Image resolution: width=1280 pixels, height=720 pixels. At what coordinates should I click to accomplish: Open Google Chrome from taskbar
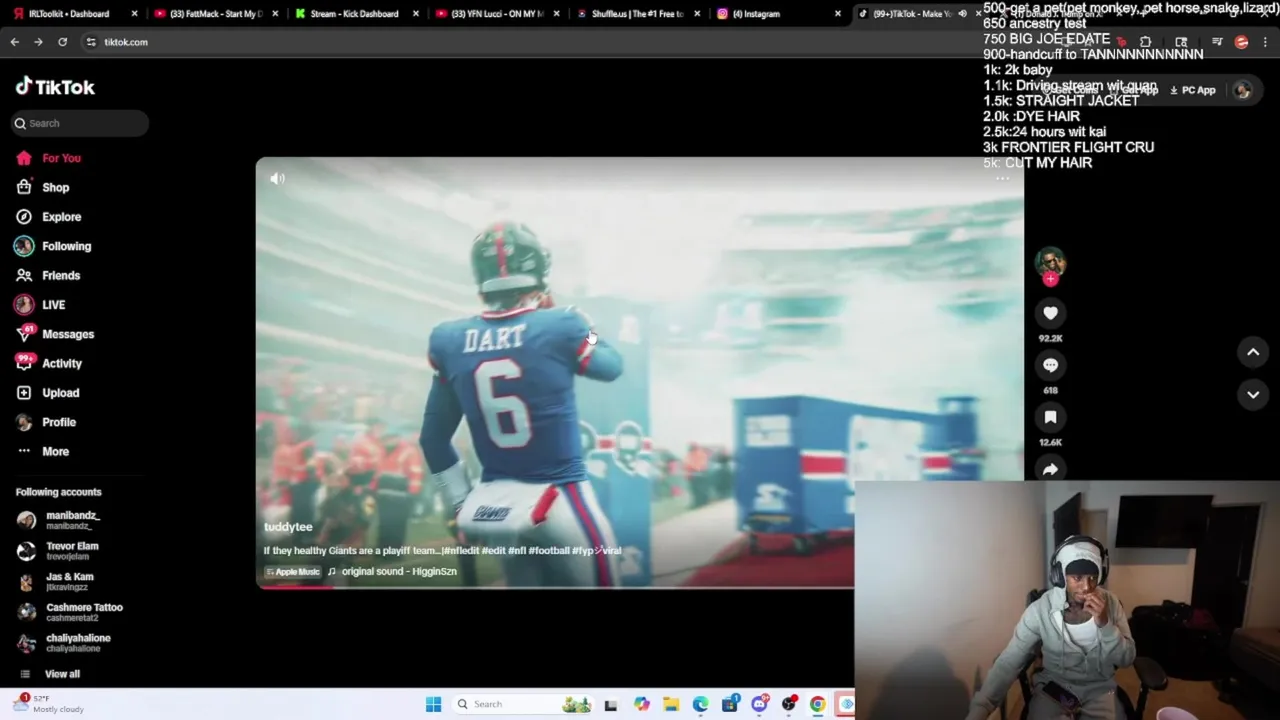tap(818, 704)
